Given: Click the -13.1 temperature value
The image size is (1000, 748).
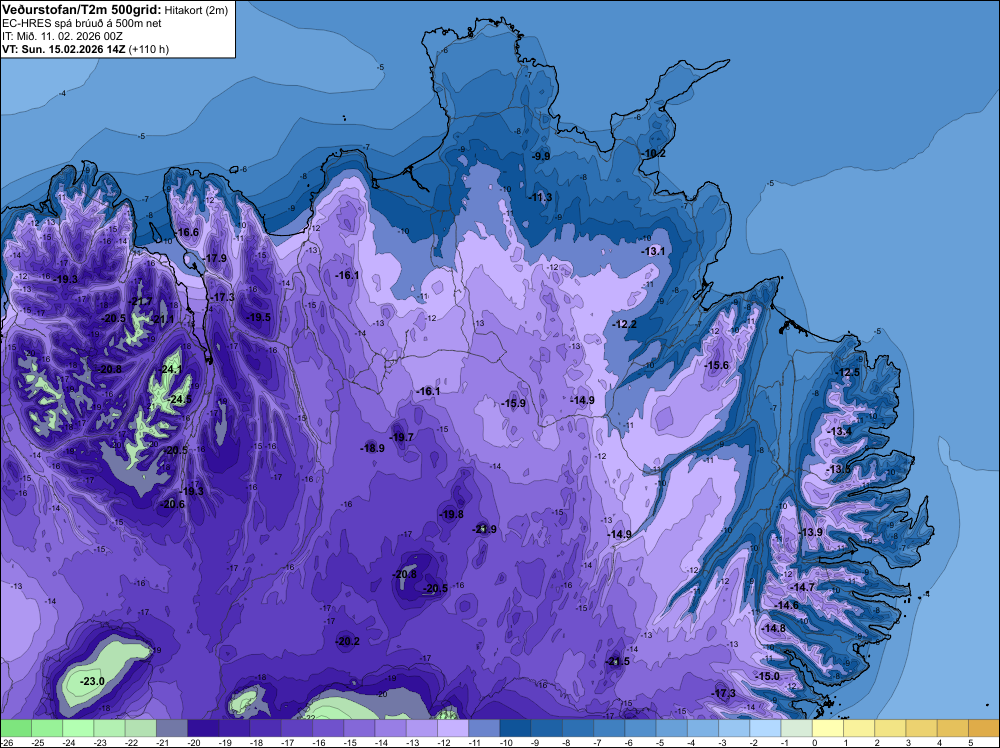Looking at the screenshot, I should pyautogui.click(x=653, y=251).
